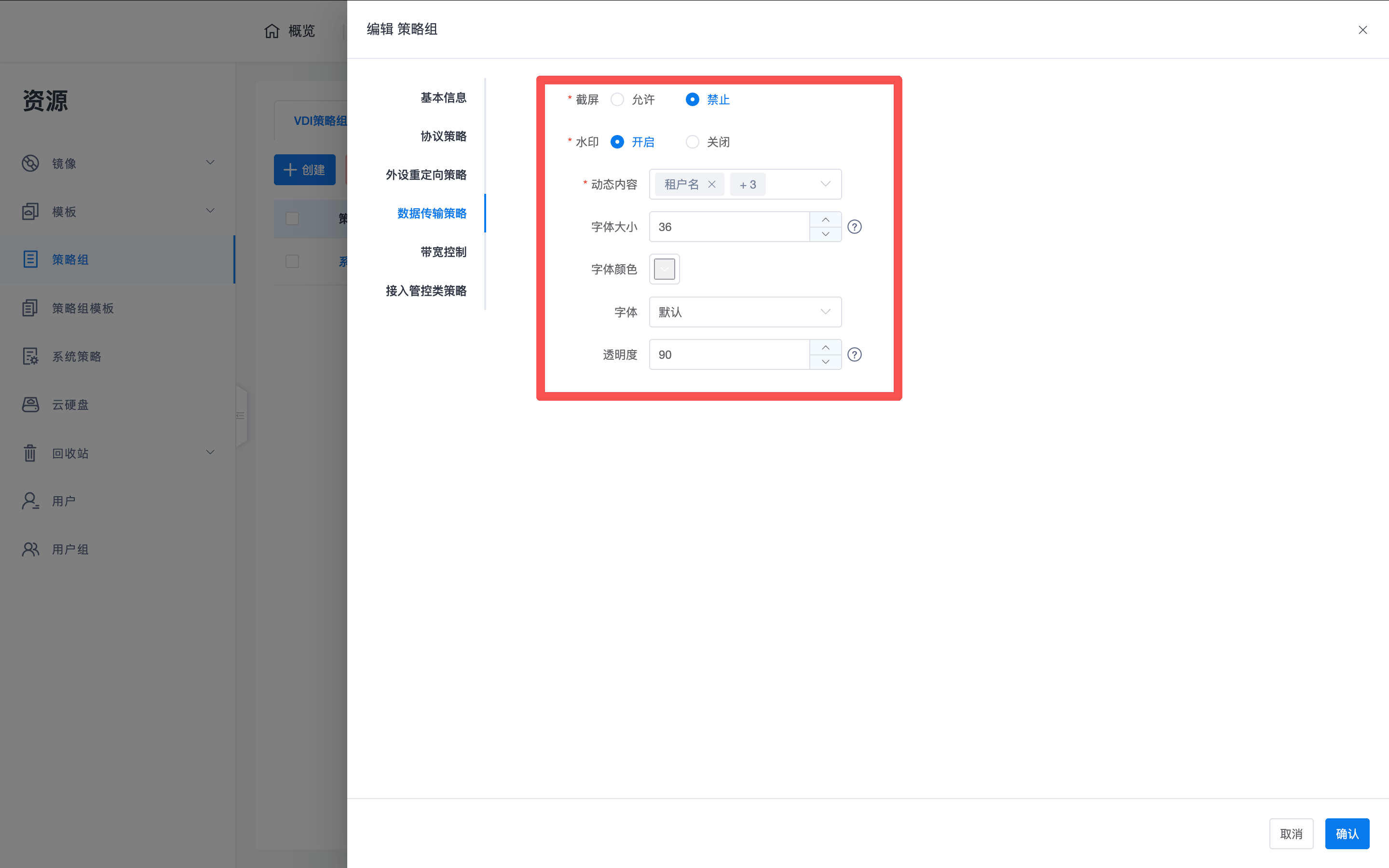Collapse the 回收站 sidebar group chevron
Image resolution: width=1389 pixels, height=868 pixels.
tap(211, 452)
